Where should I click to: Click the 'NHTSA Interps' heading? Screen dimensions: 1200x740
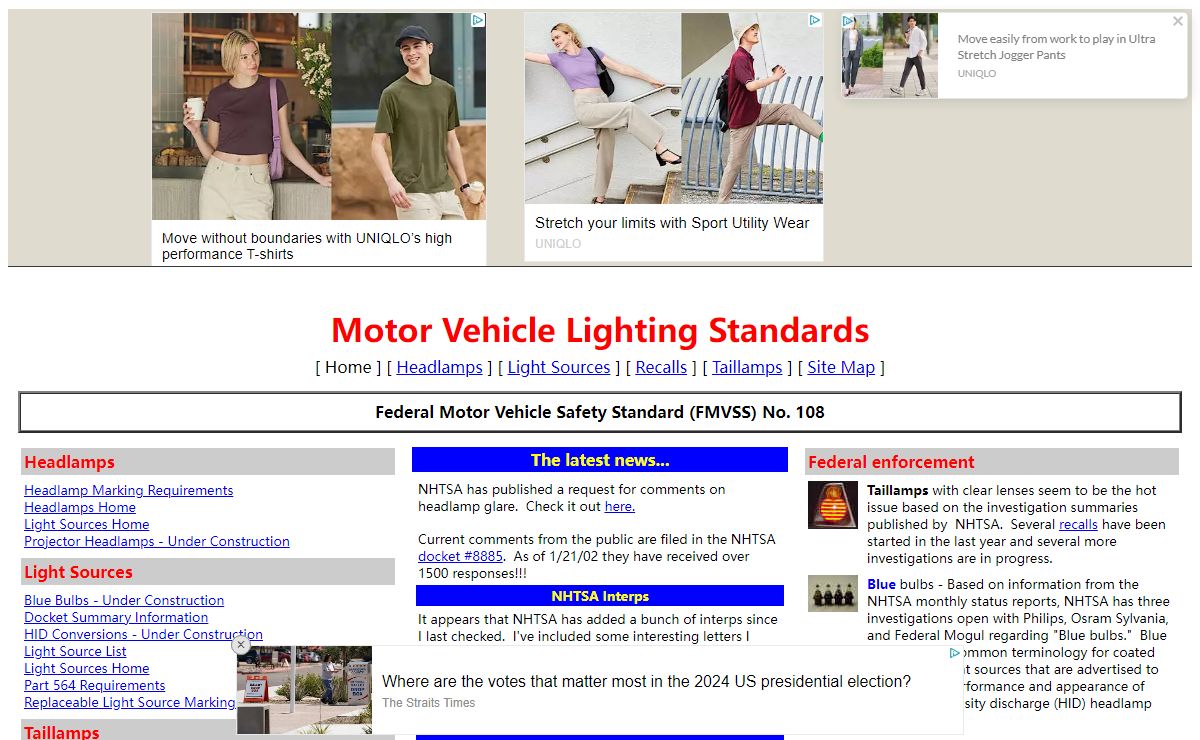point(600,596)
